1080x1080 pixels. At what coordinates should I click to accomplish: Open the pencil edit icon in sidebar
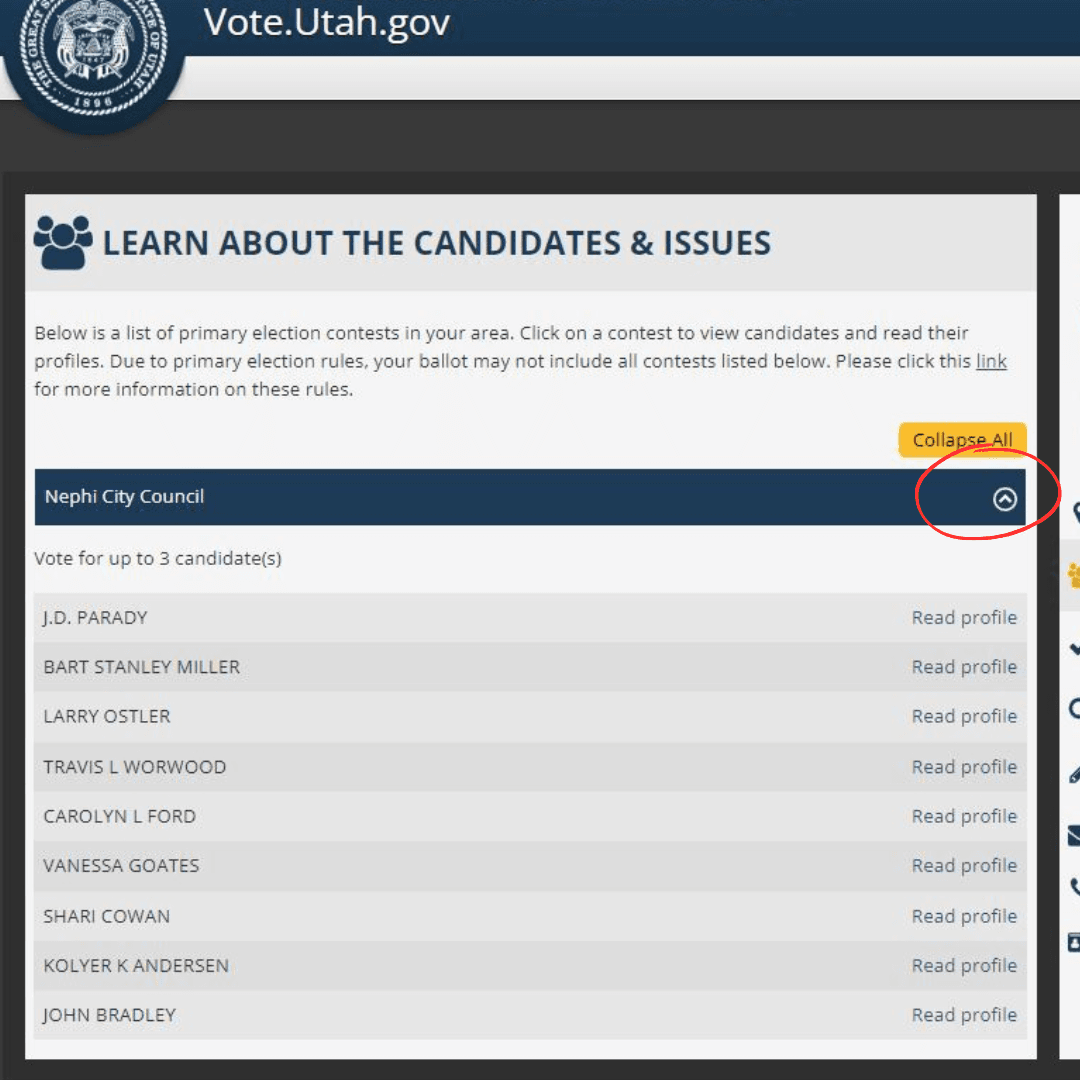click(1076, 773)
